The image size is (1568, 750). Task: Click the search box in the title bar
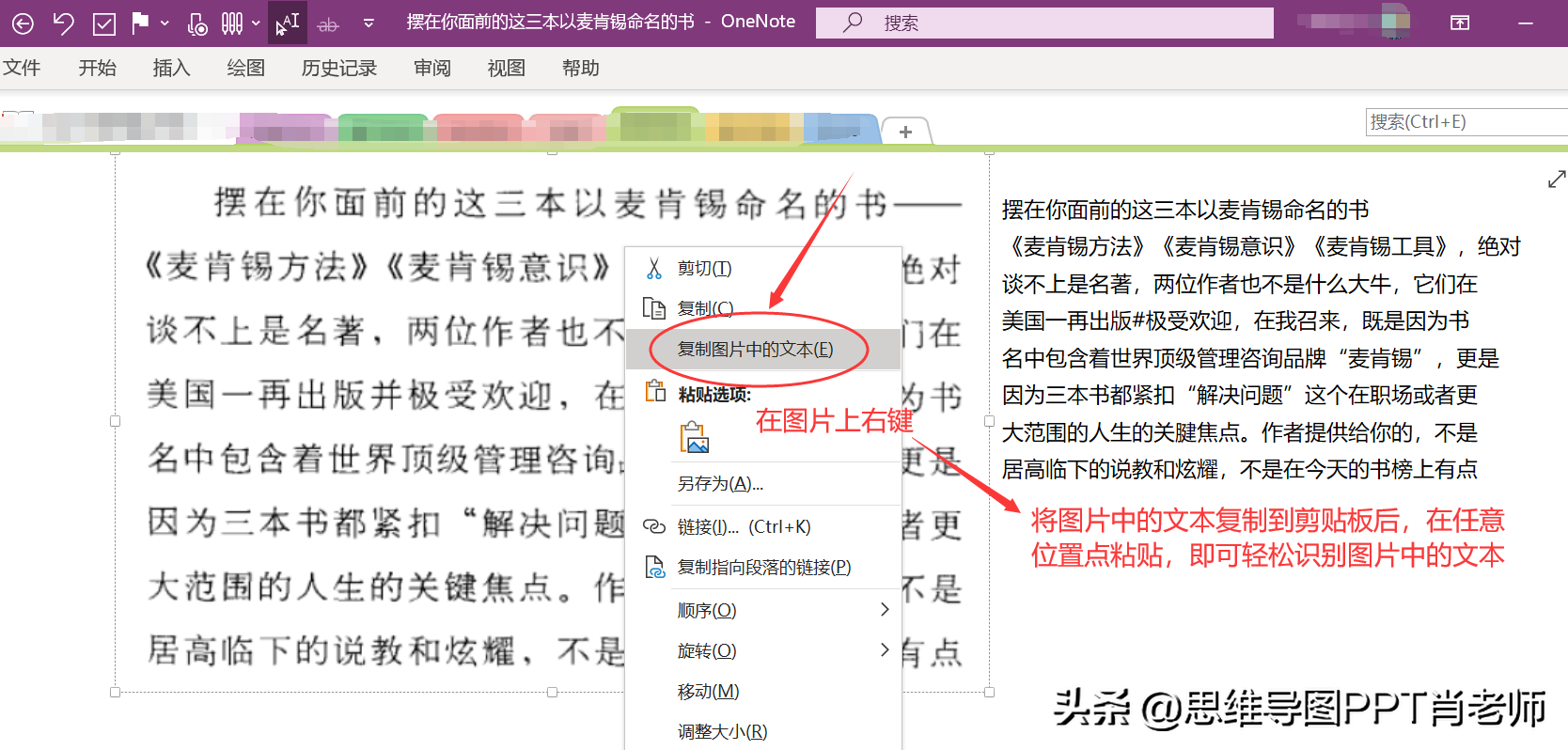click(x=1044, y=23)
